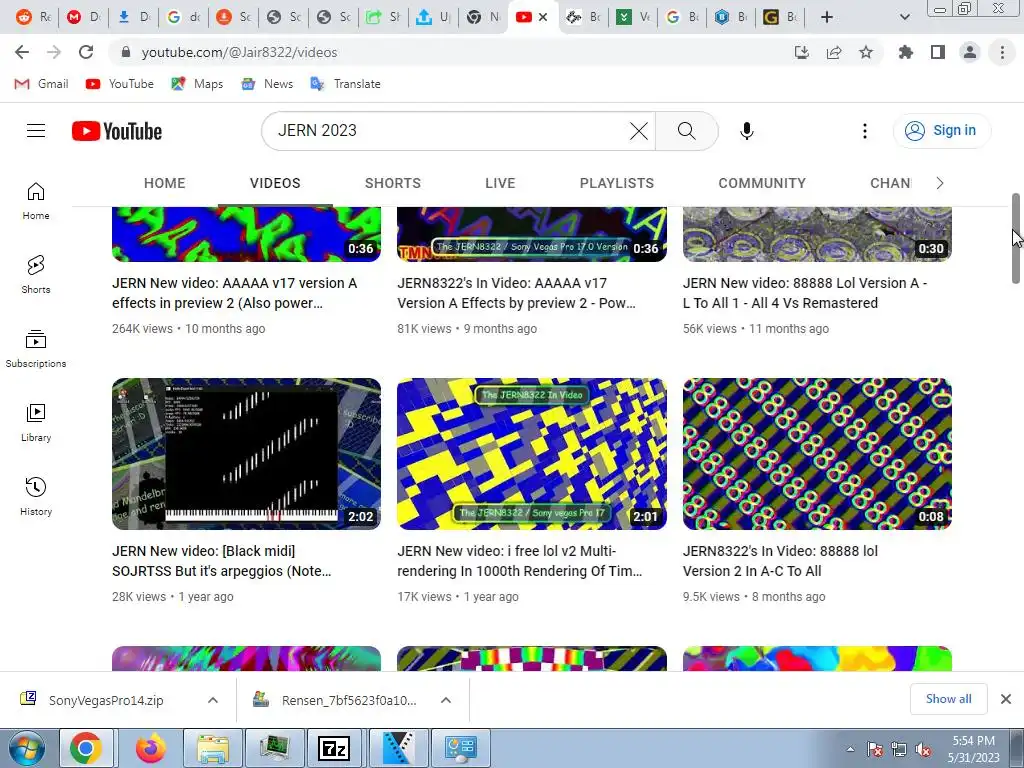Close the active YouTube tab
The width and height of the screenshot is (1024, 768).
pyautogui.click(x=543, y=18)
